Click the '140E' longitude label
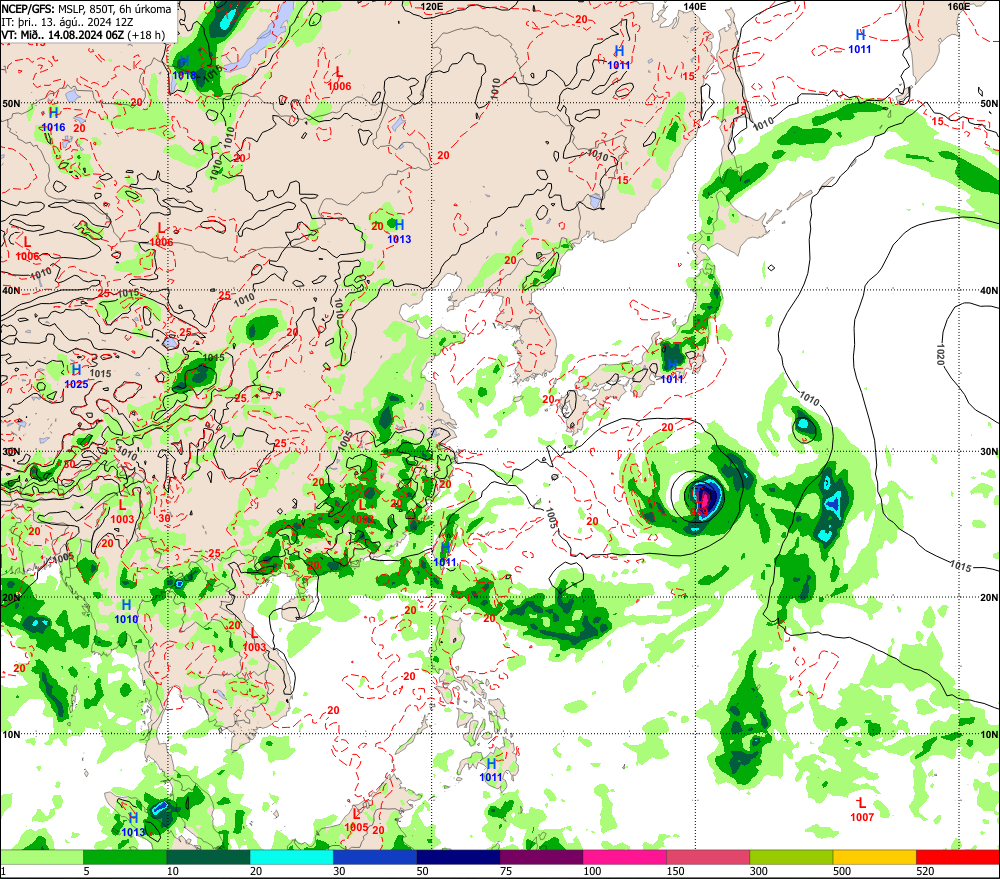Viewport: 1000px width, 879px height. 695,6
